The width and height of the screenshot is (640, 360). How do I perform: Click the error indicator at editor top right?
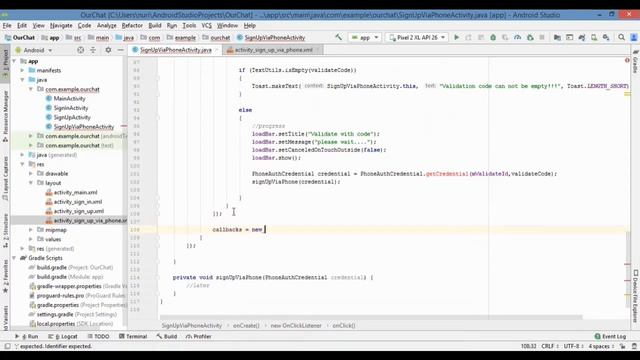627,60
